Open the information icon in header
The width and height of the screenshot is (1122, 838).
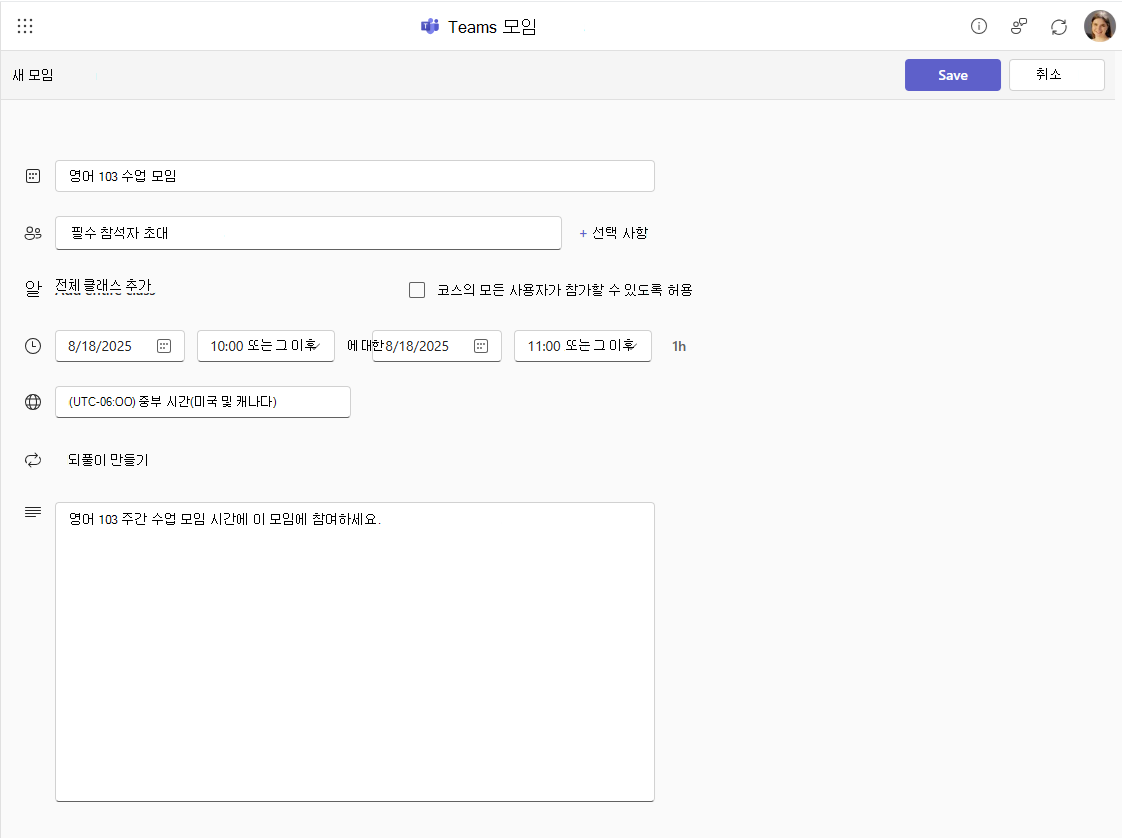tap(978, 26)
